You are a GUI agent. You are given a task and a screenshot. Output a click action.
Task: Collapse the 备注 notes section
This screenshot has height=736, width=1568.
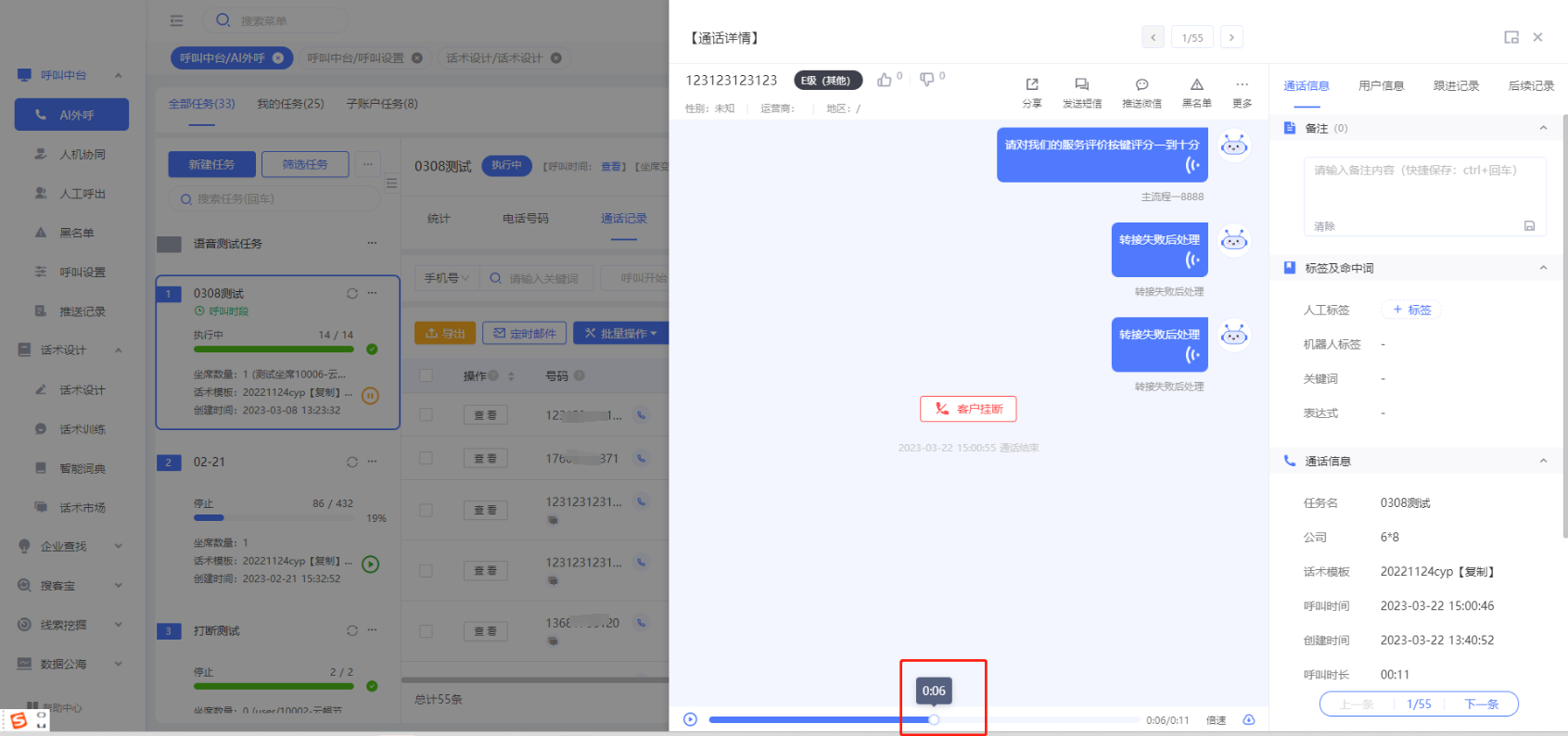tap(1543, 128)
